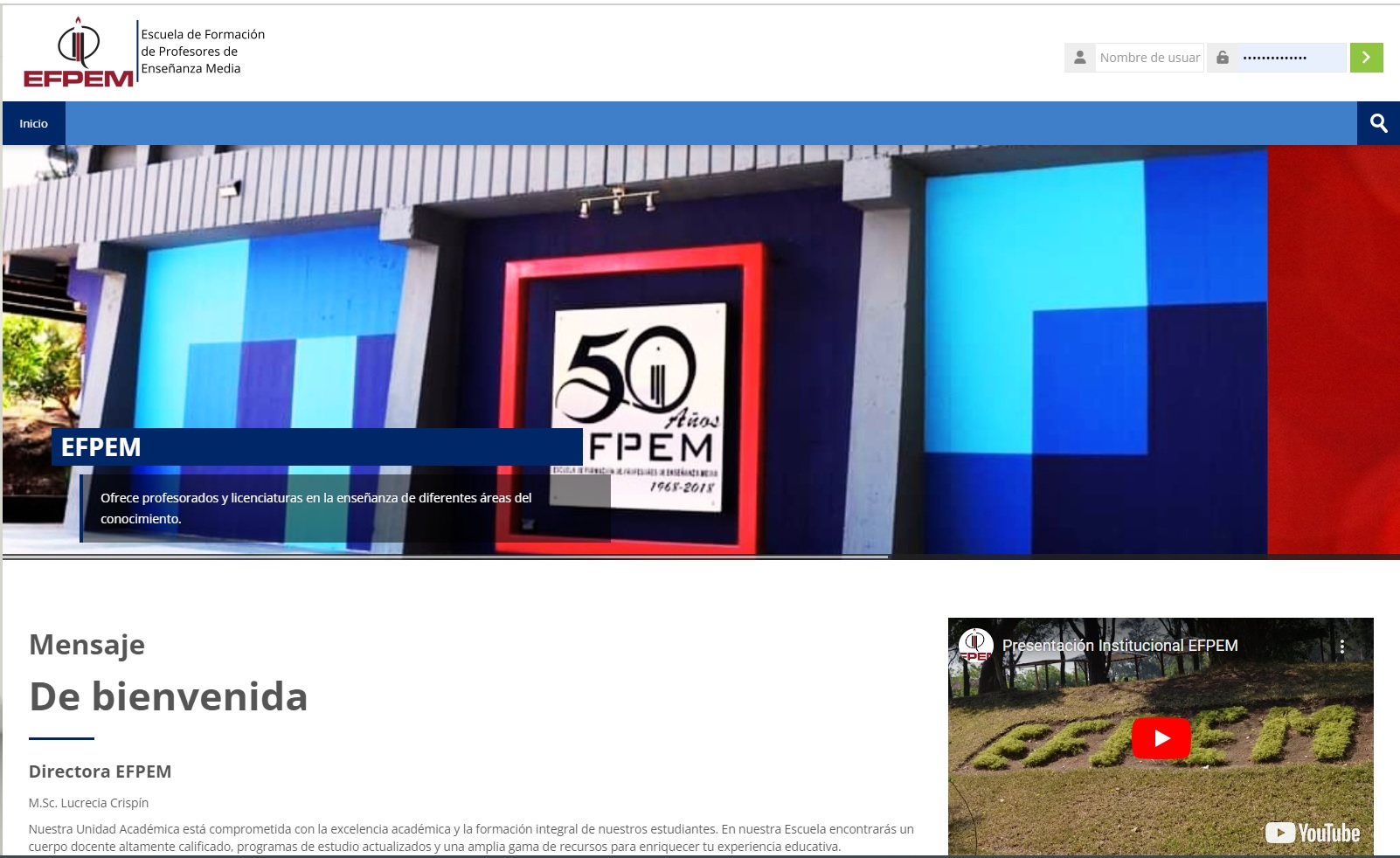1400x858 pixels.
Task: Click the green arrow login button
Action: click(1365, 57)
